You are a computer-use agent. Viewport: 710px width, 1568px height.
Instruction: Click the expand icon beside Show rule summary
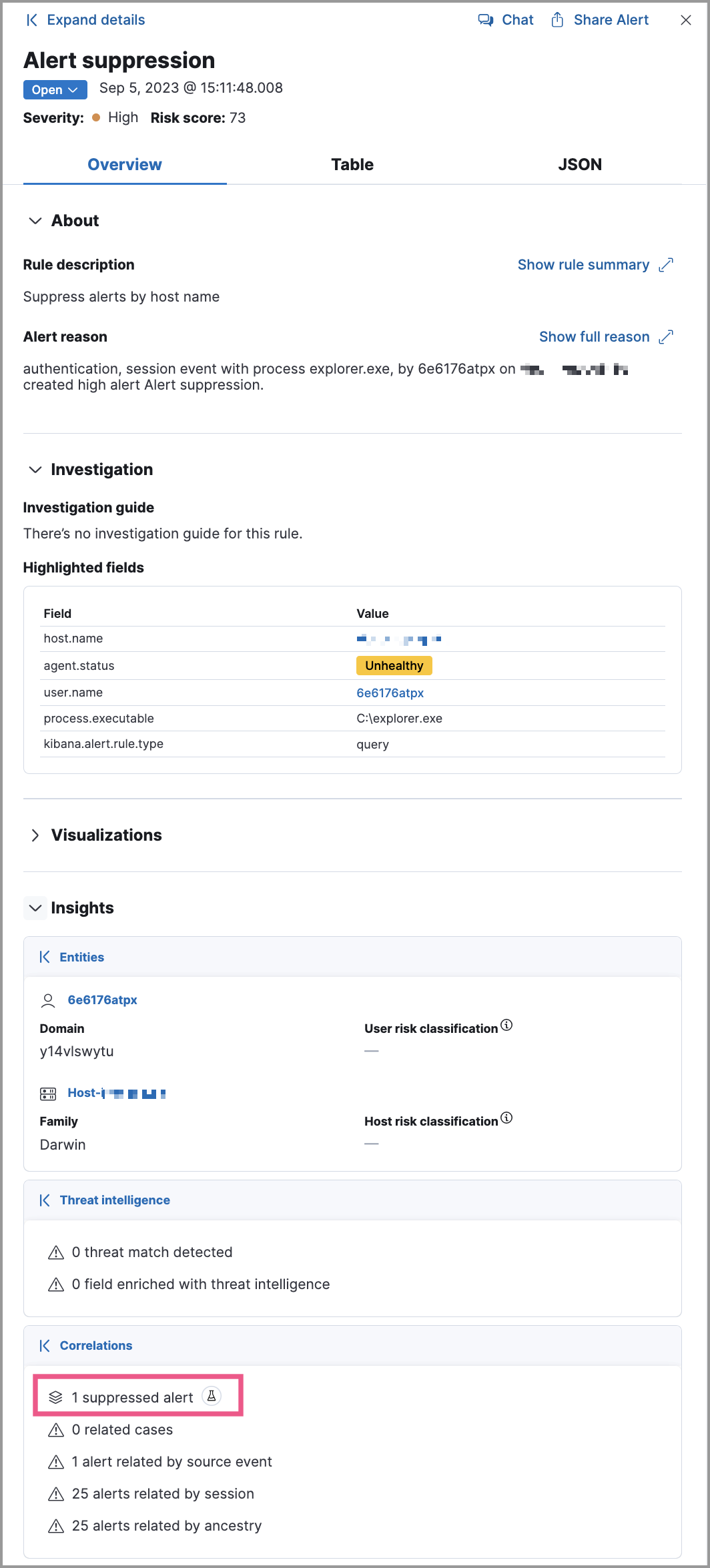665,265
